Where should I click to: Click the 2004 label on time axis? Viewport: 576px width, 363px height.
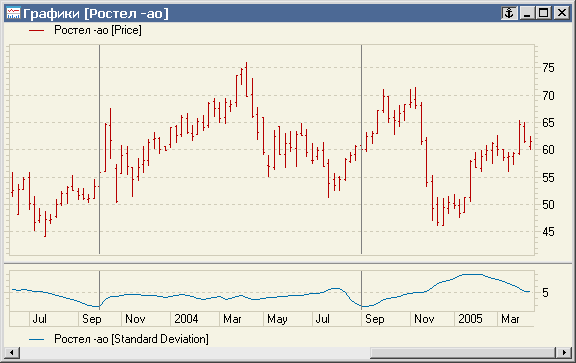click(x=186, y=319)
